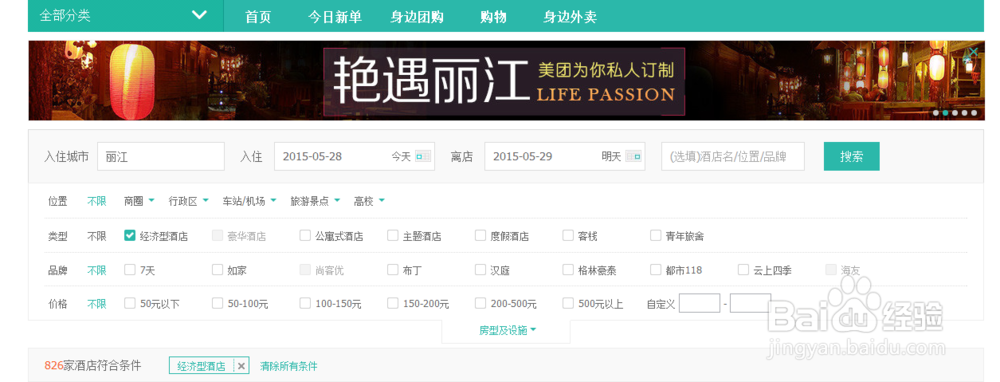This screenshot has height=382, width=1000.
Task: Remove the 经济型酒店 filter tag with x
Action: coord(241,366)
